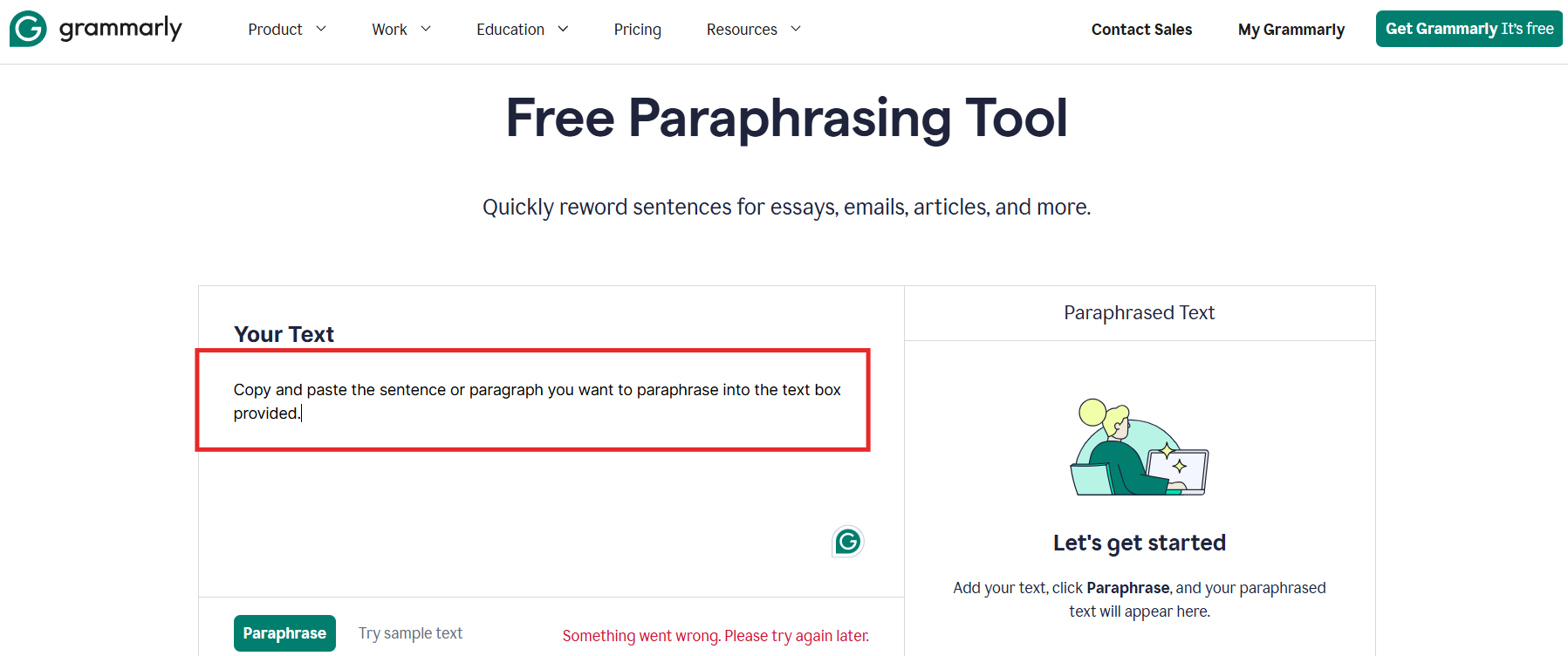Click the Grammarly G badge inside text box
Screen dimensions: 1568x656
coord(847,542)
